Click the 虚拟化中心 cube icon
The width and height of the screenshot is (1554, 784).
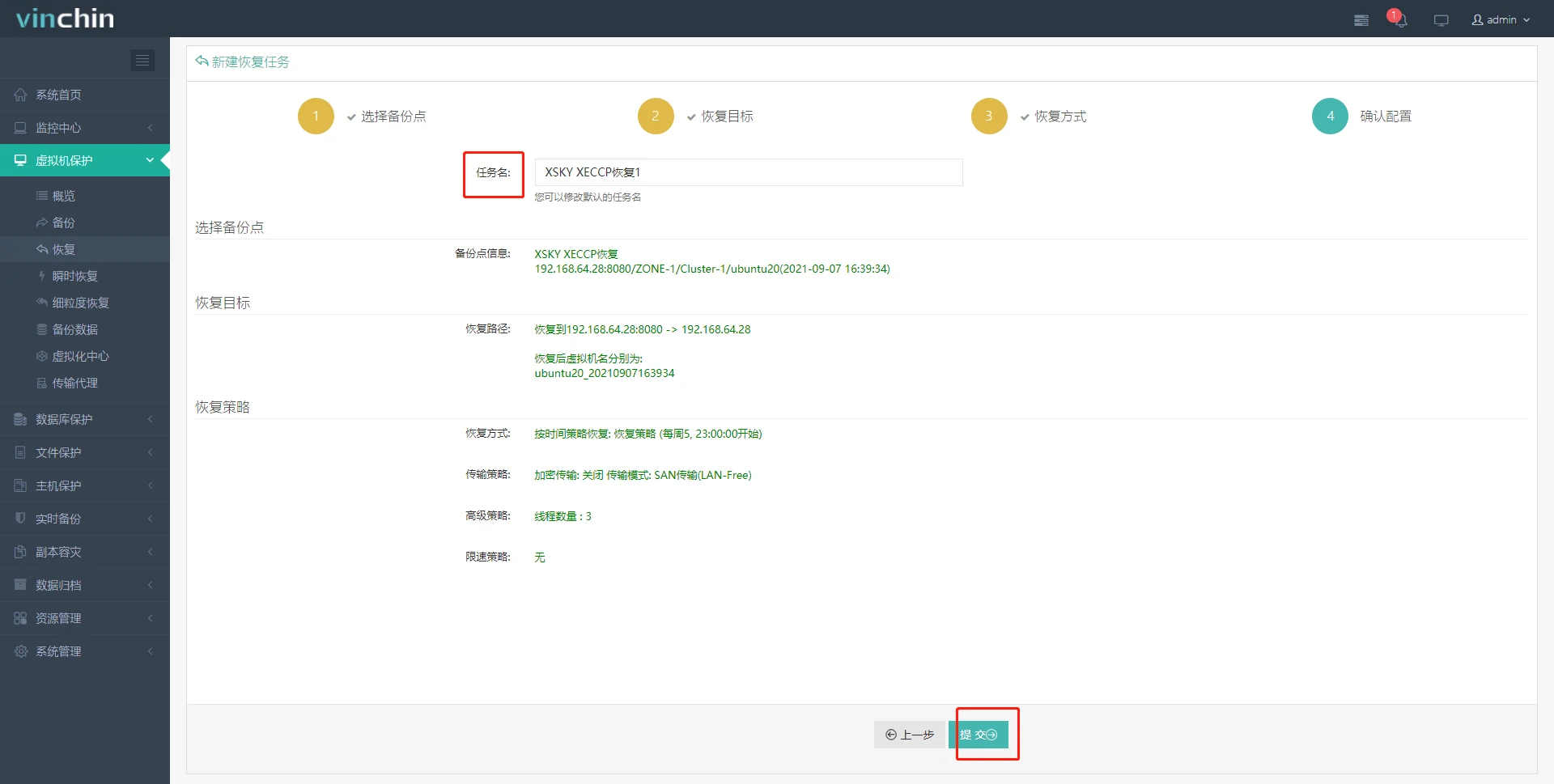42,356
